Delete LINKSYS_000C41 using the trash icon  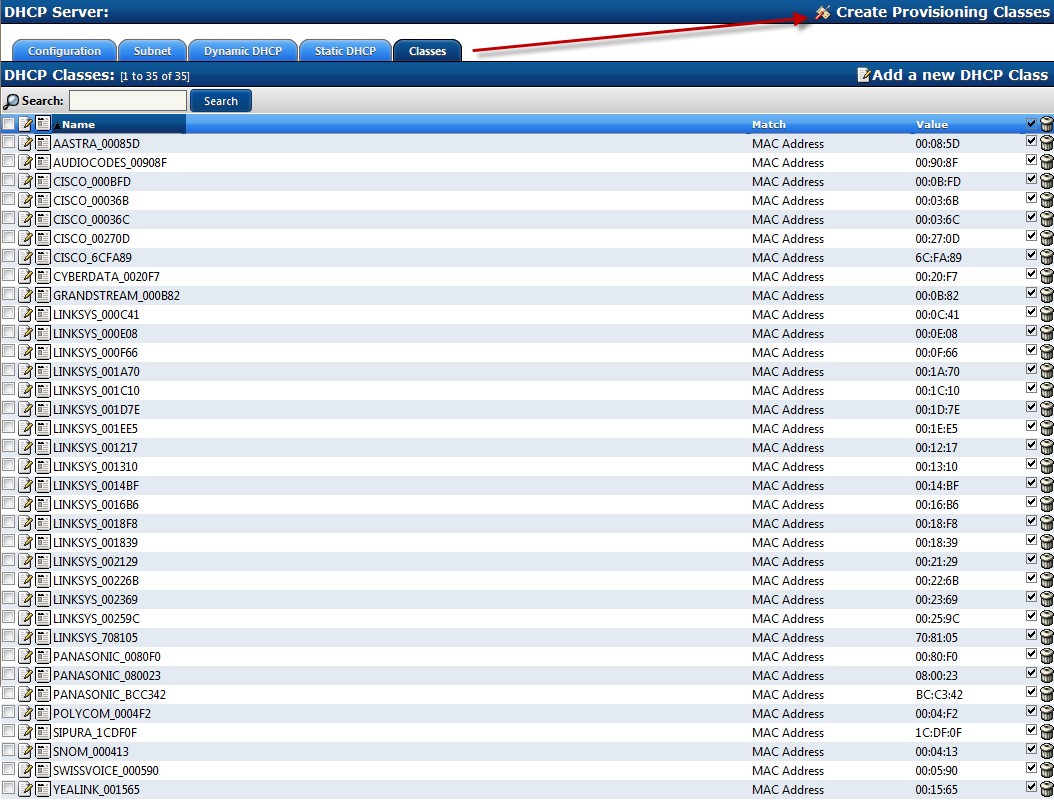click(x=1047, y=314)
